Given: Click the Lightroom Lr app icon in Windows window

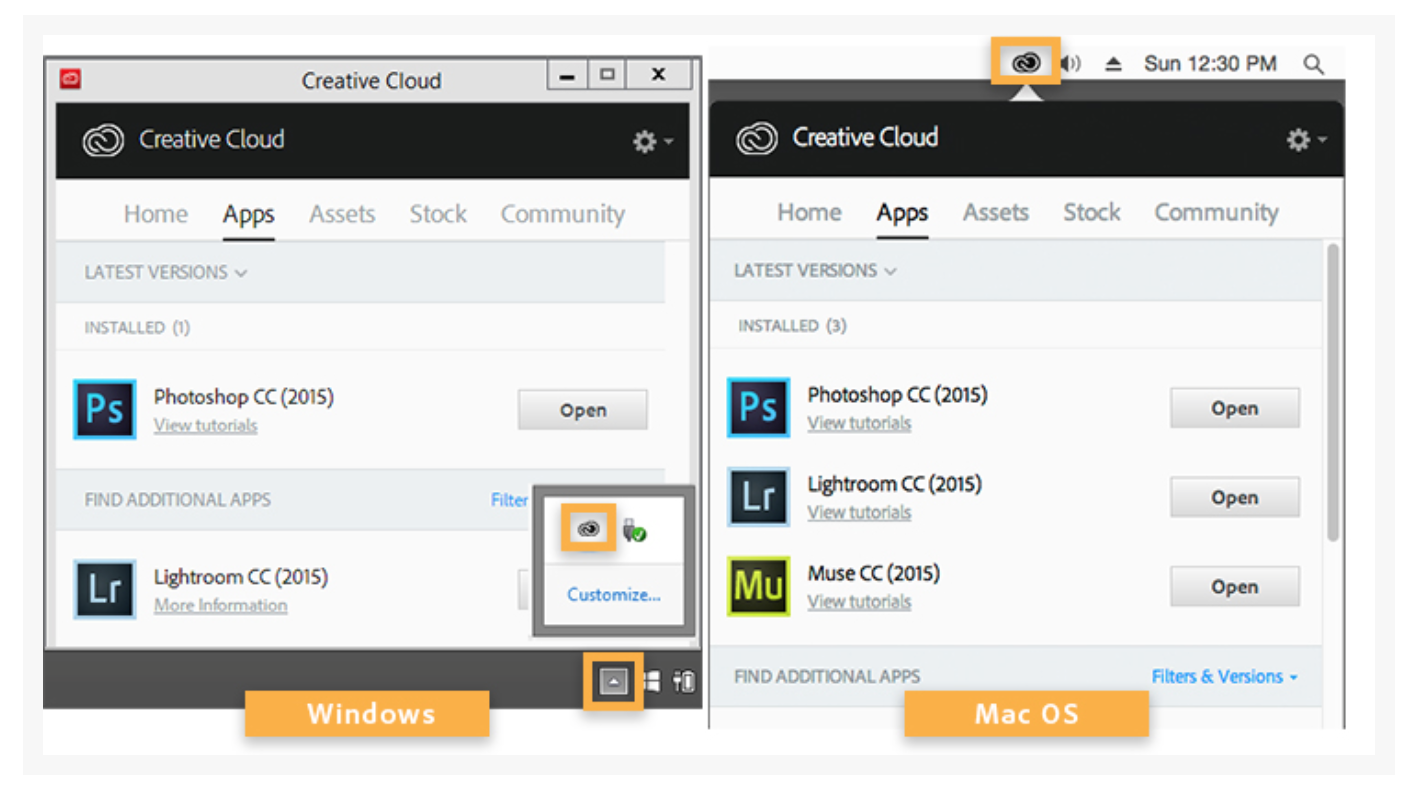Looking at the screenshot, I should coord(104,590).
